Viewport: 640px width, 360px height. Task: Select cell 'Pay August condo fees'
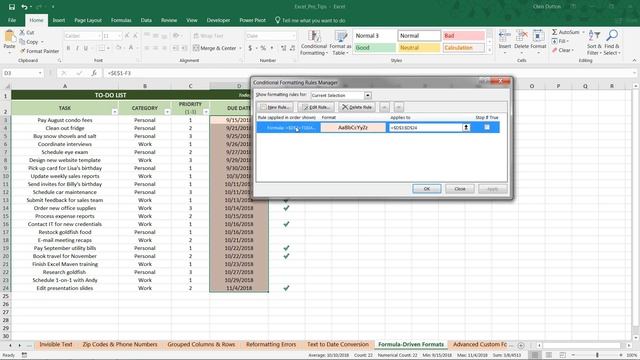tap(65, 120)
